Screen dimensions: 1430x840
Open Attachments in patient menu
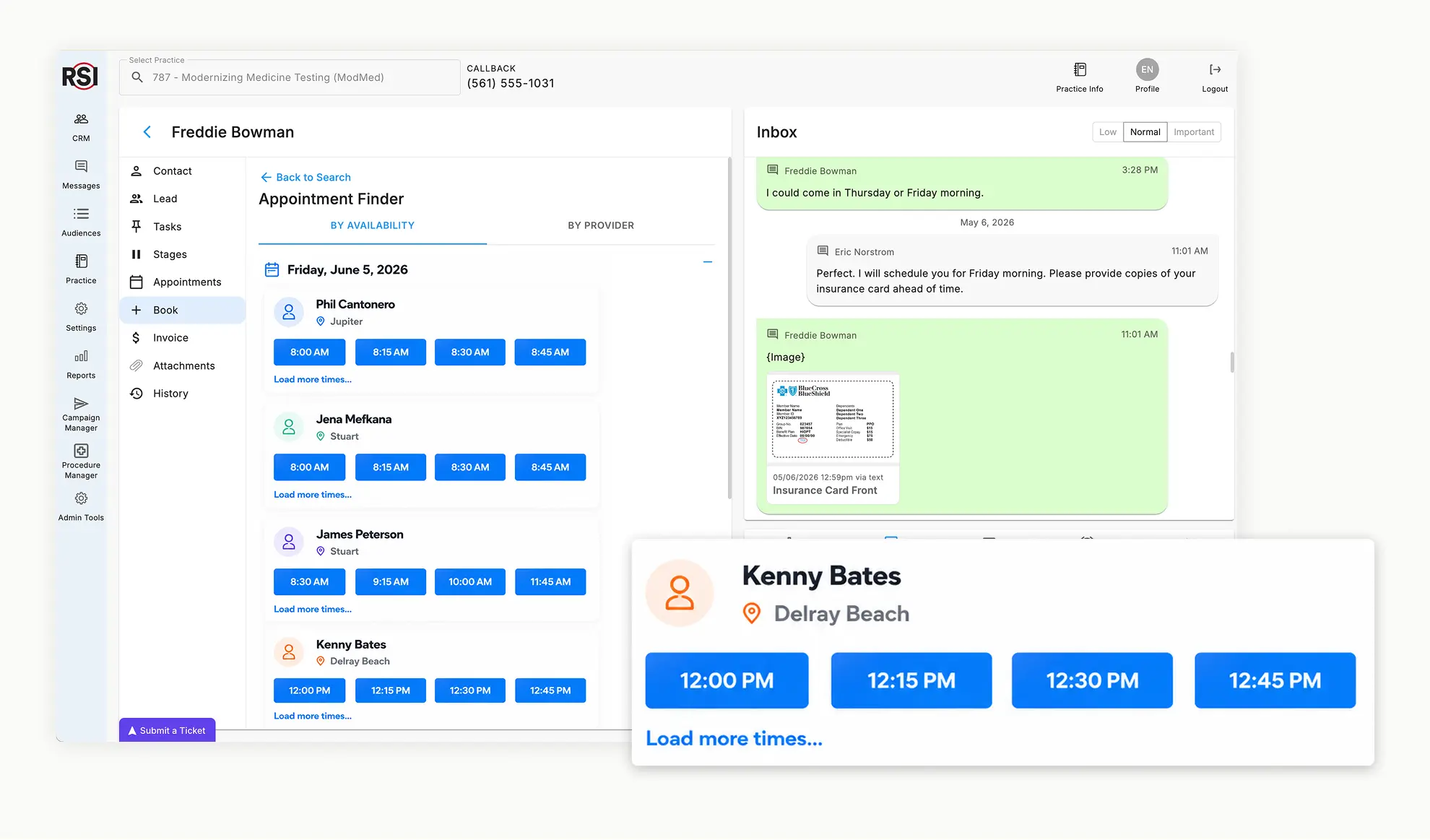coord(183,365)
